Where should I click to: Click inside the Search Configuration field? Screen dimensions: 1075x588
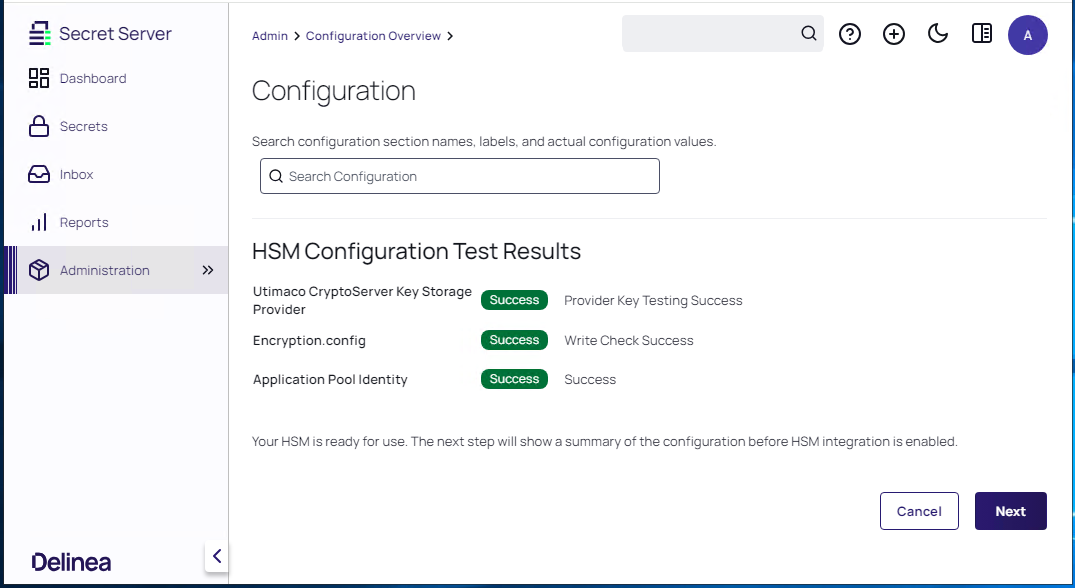[x=459, y=176]
